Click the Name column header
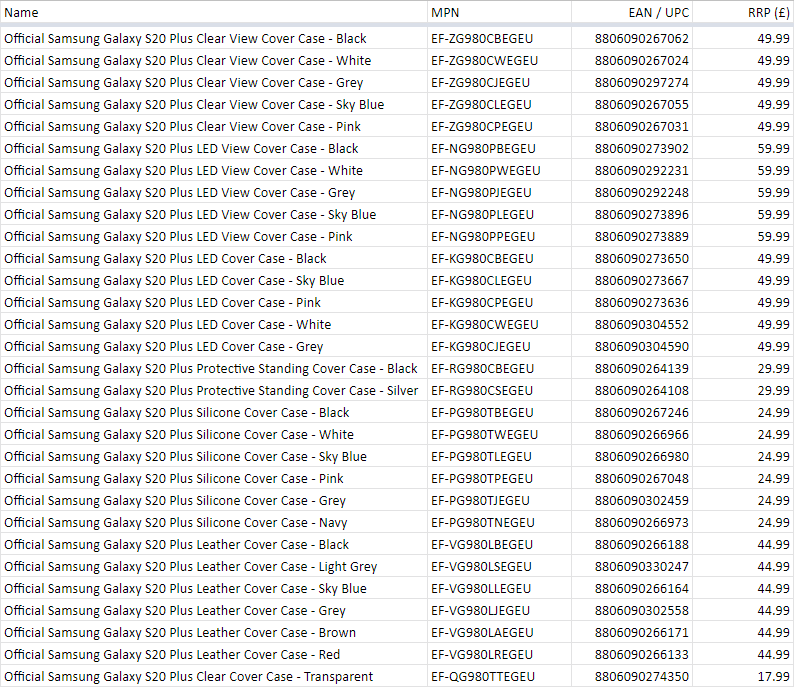The width and height of the screenshot is (794, 687). [22, 13]
